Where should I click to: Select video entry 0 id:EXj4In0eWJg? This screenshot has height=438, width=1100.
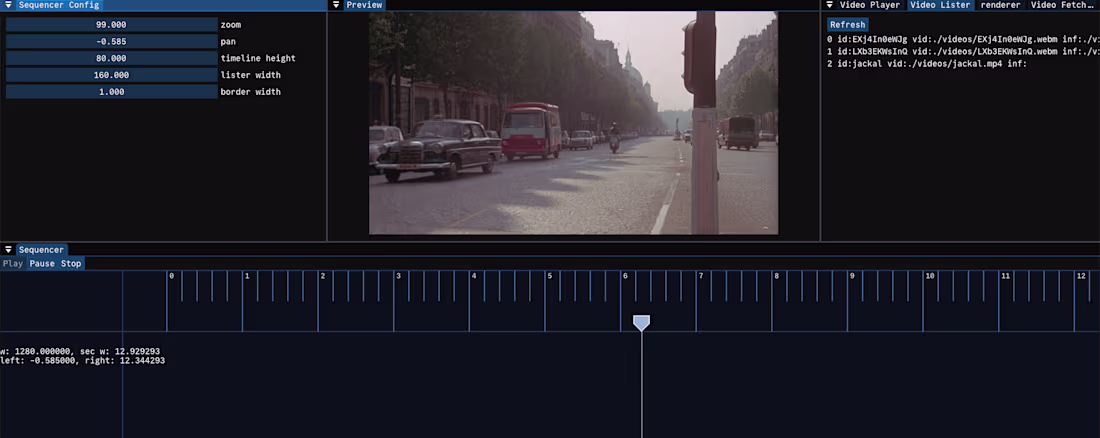pyautogui.click(x=962, y=40)
